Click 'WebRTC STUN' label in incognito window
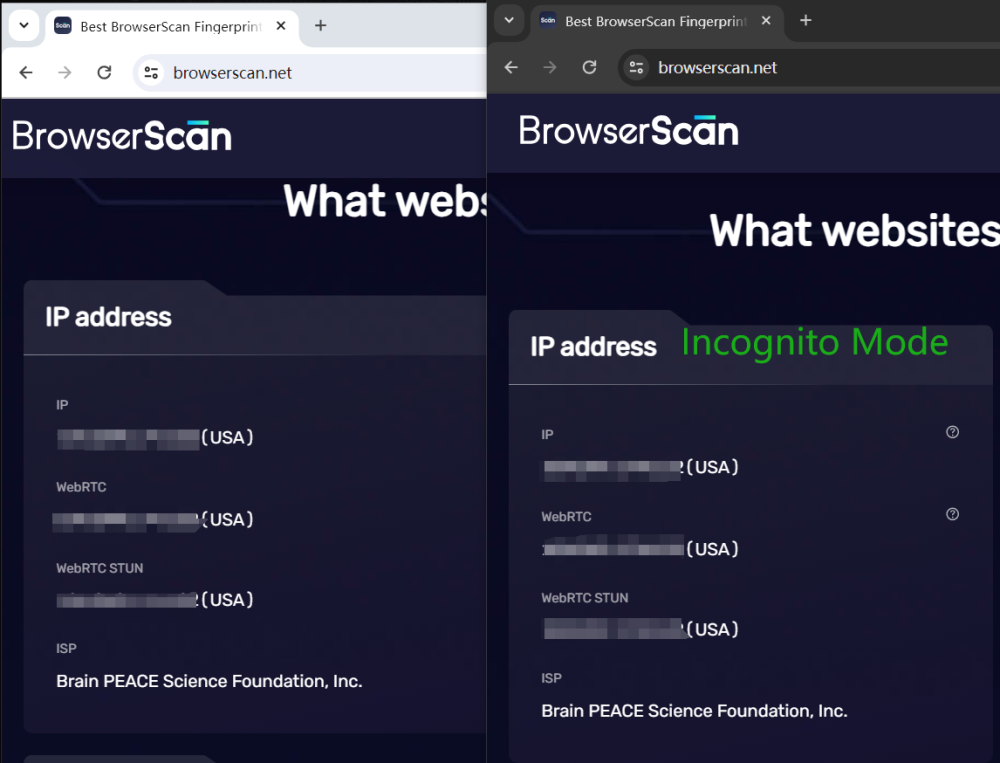This screenshot has width=1000, height=763. [x=585, y=598]
